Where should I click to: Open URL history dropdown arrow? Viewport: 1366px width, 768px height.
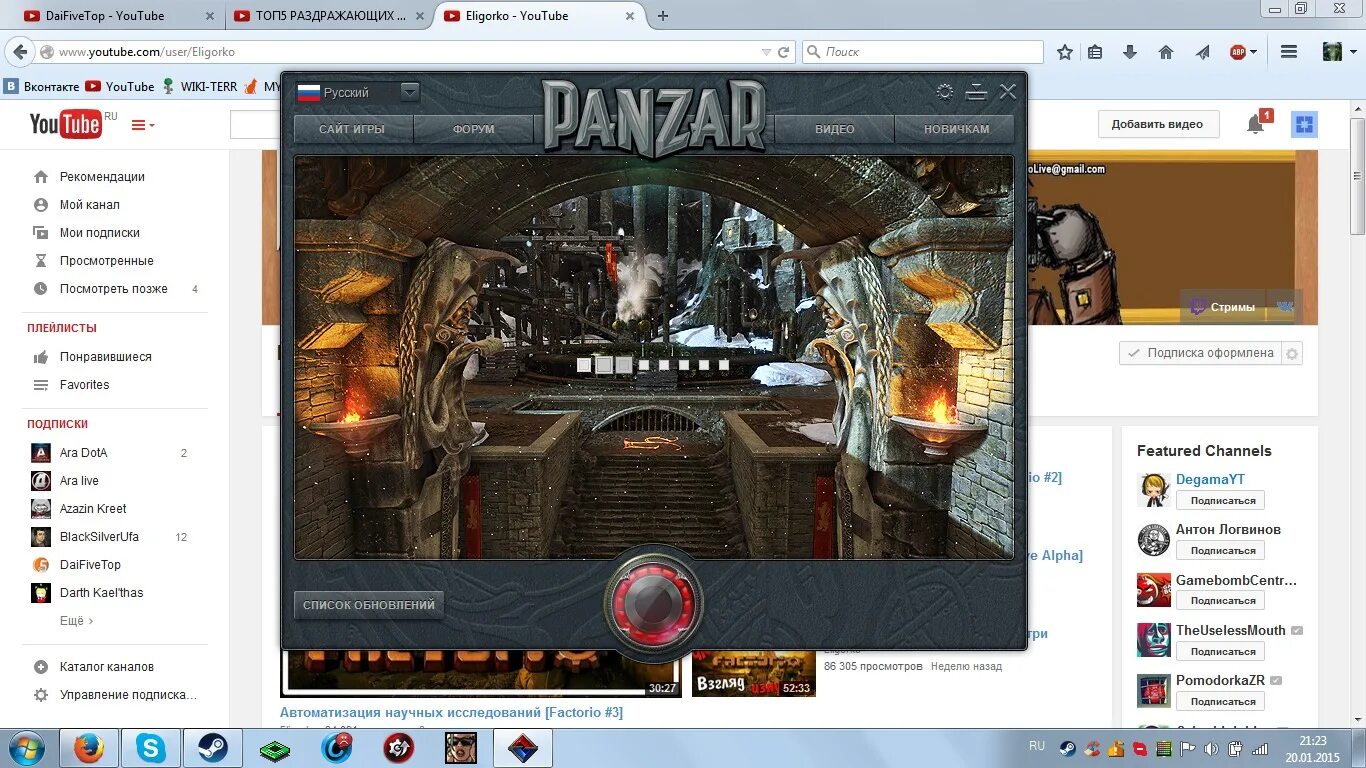click(x=766, y=52)
